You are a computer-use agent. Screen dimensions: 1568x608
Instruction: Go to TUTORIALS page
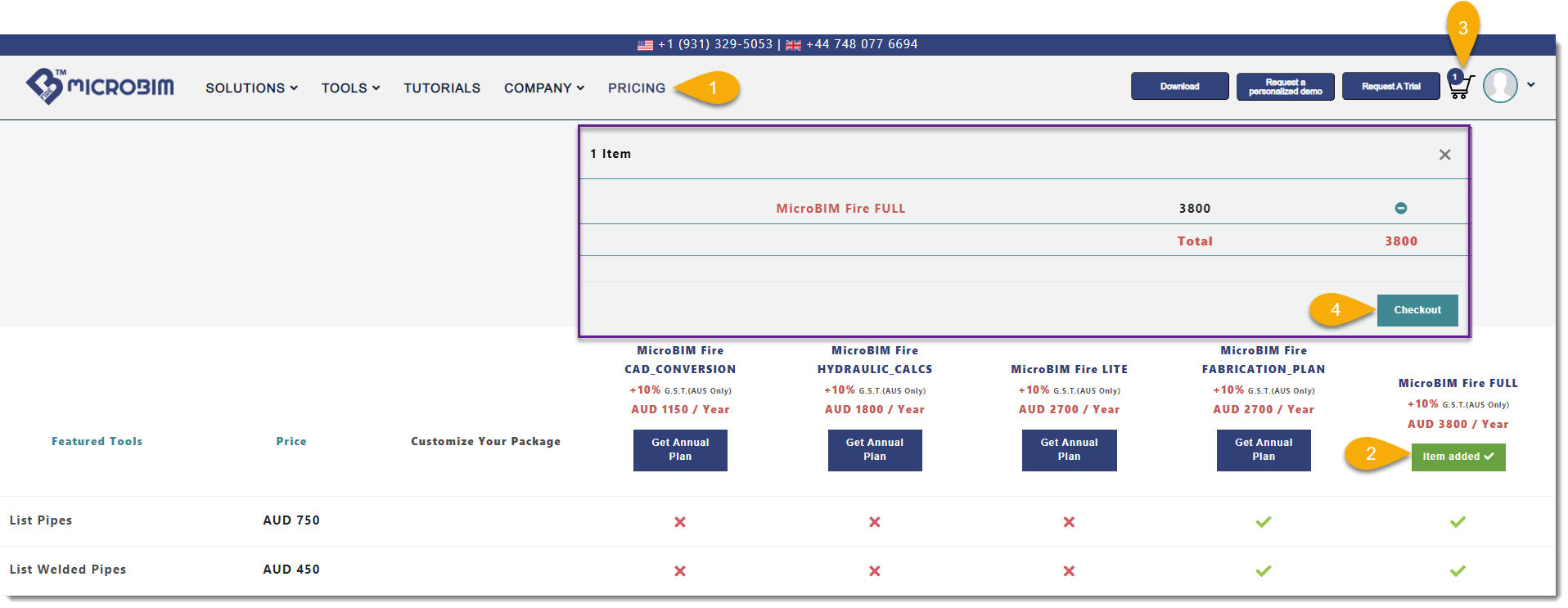click(x=442, y=88)
